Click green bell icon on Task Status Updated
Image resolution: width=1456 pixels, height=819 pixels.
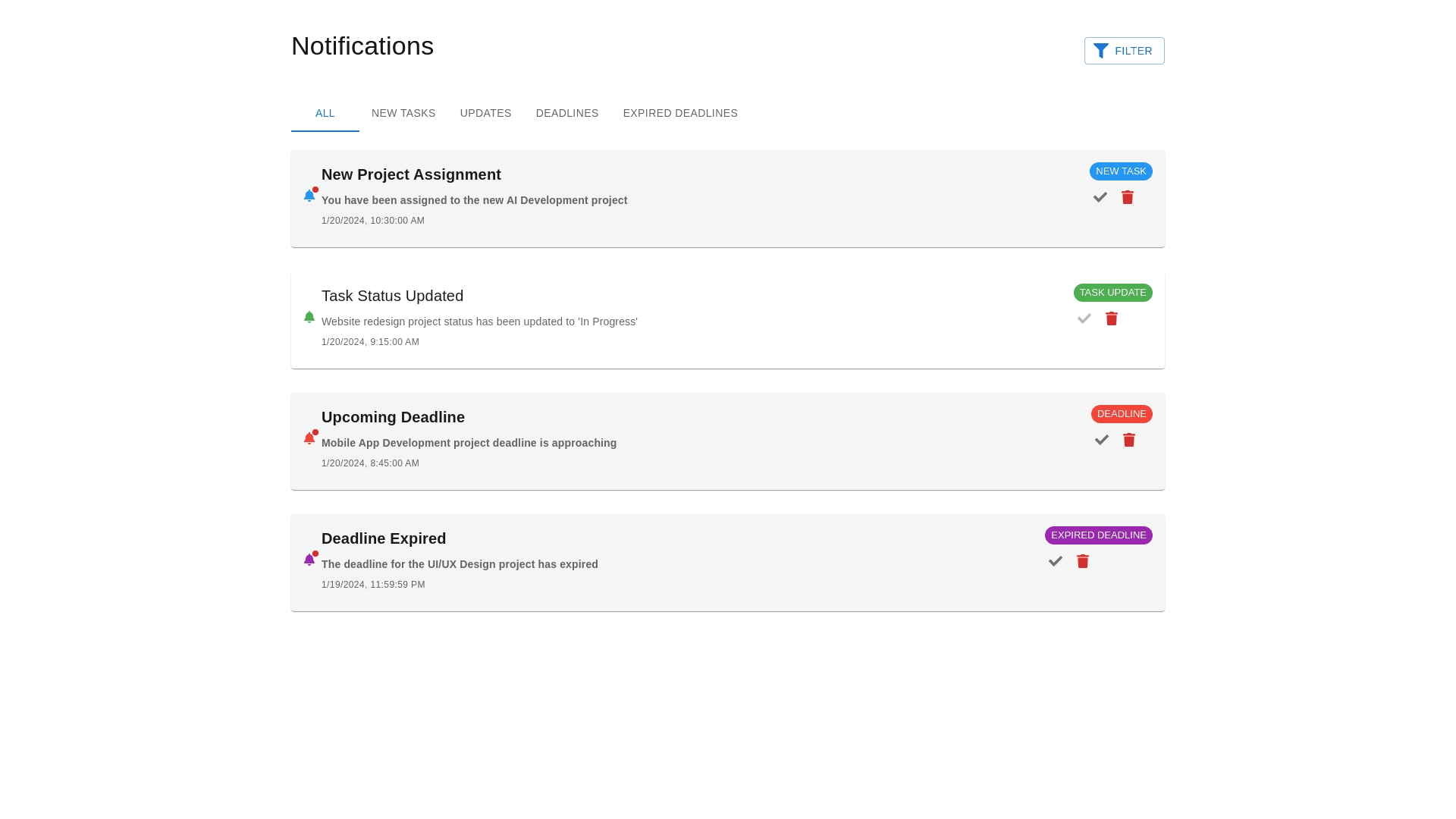pyautogui.click(x=309, y=317)
